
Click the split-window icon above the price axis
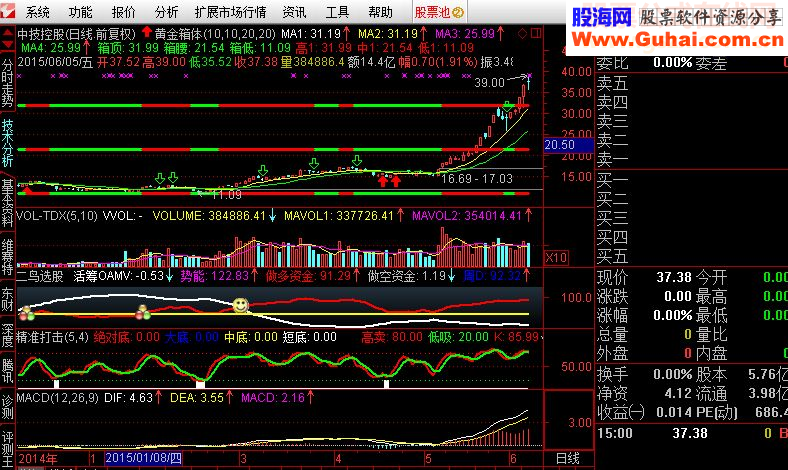tap(536, 34)
